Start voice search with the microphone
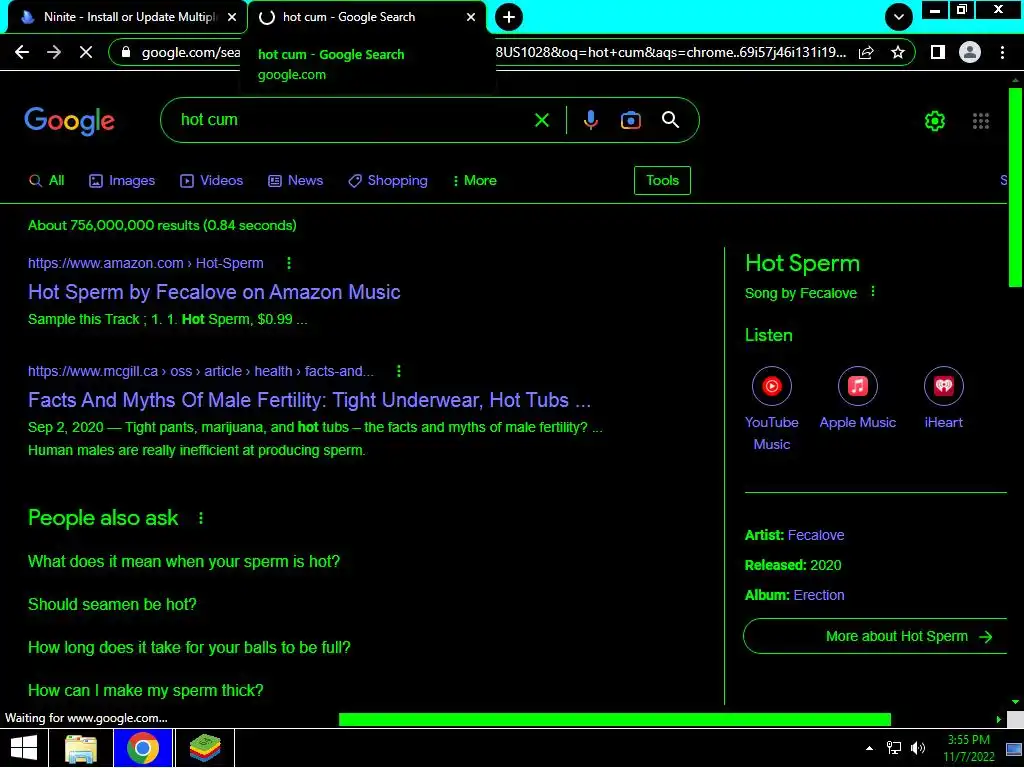Screen dimensions: 1024x768 click(590, 120)
